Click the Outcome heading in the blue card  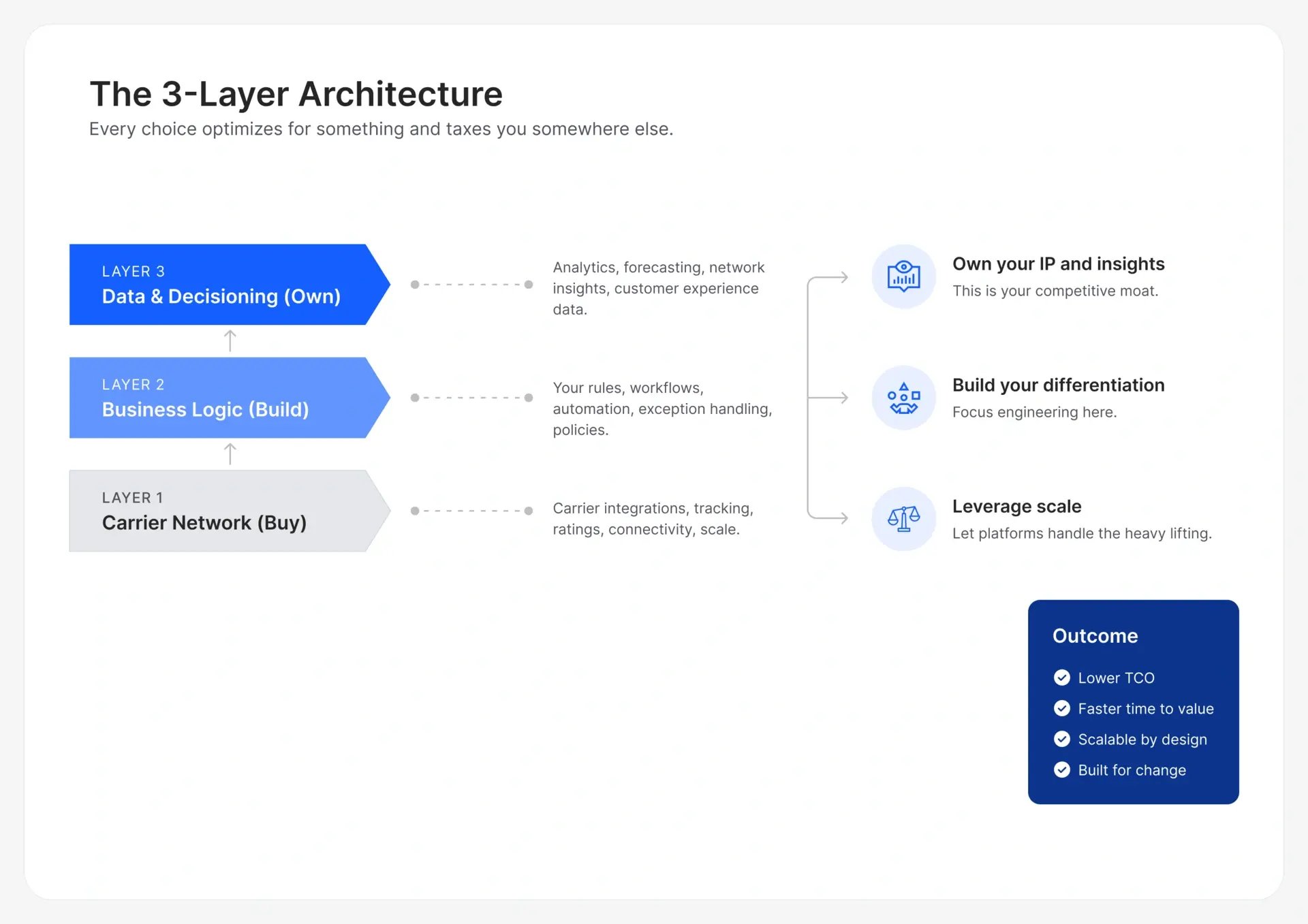[1095, 636]
